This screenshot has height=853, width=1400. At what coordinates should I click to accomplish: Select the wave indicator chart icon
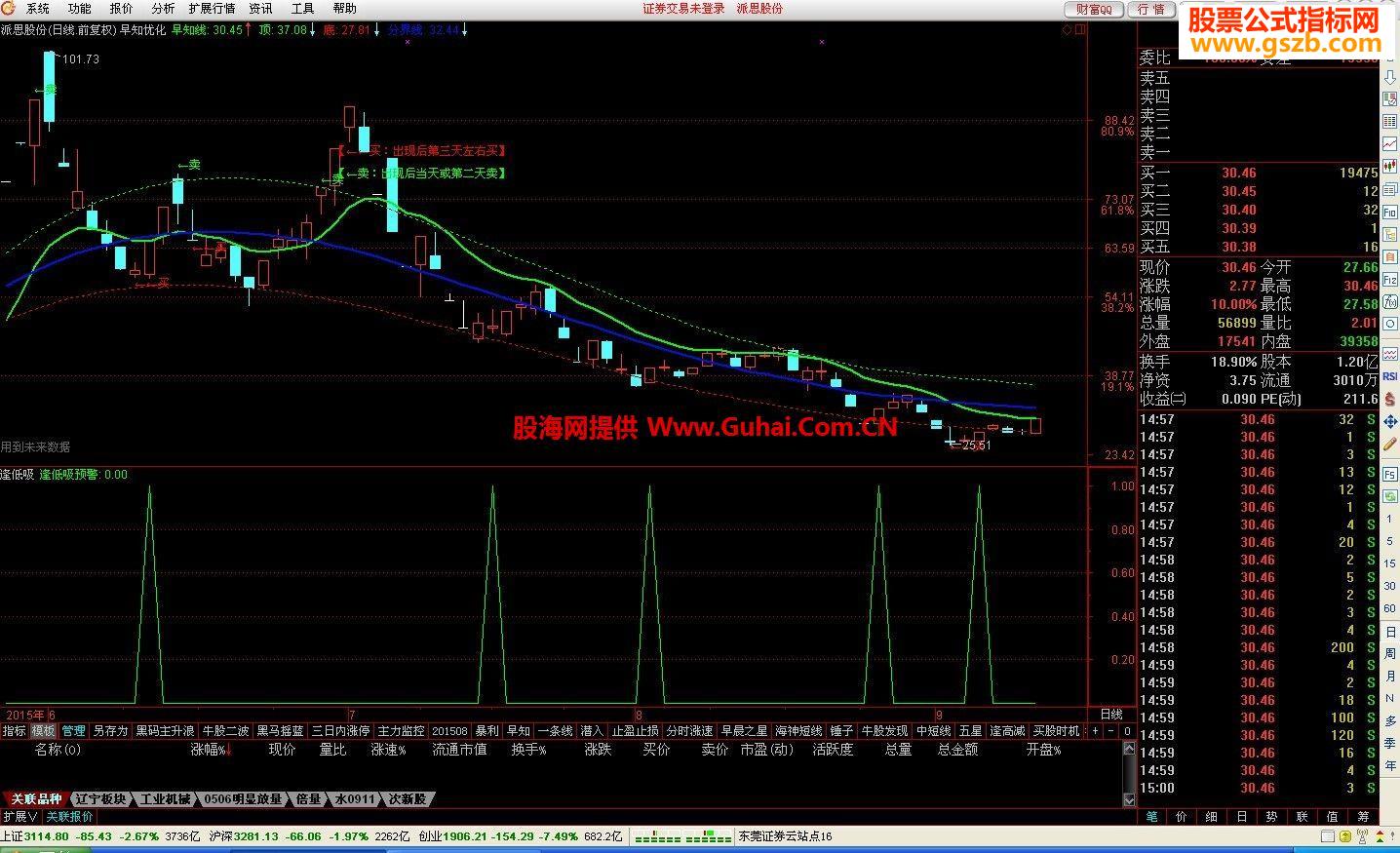point(1390,355)
